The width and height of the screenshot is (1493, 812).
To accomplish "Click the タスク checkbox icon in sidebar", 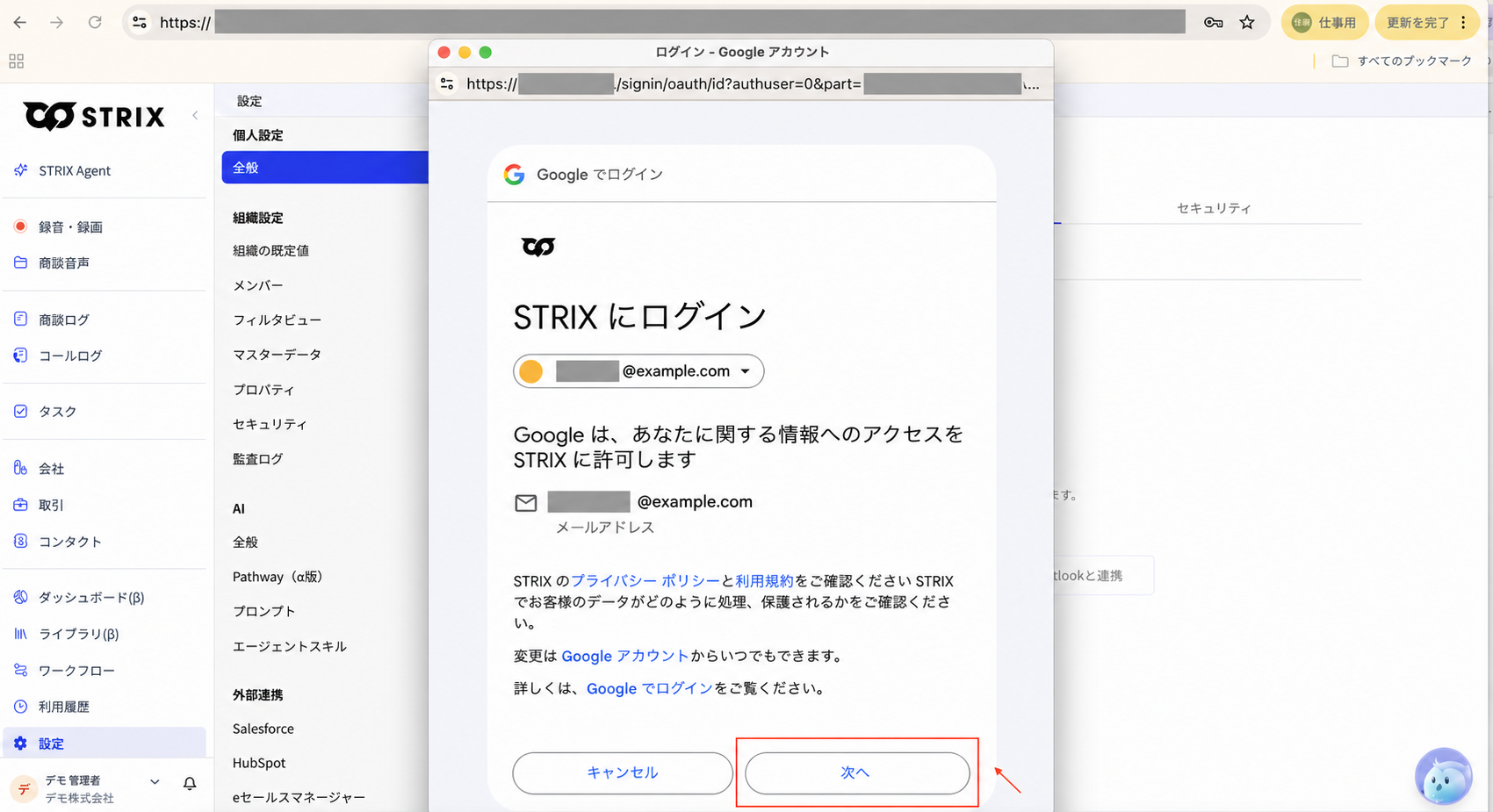I will (21, 411).
